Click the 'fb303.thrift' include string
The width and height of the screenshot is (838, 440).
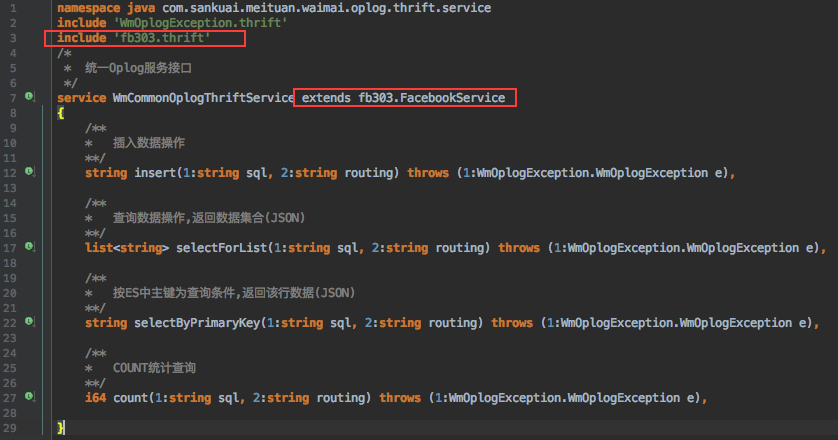tap(162, 38)
